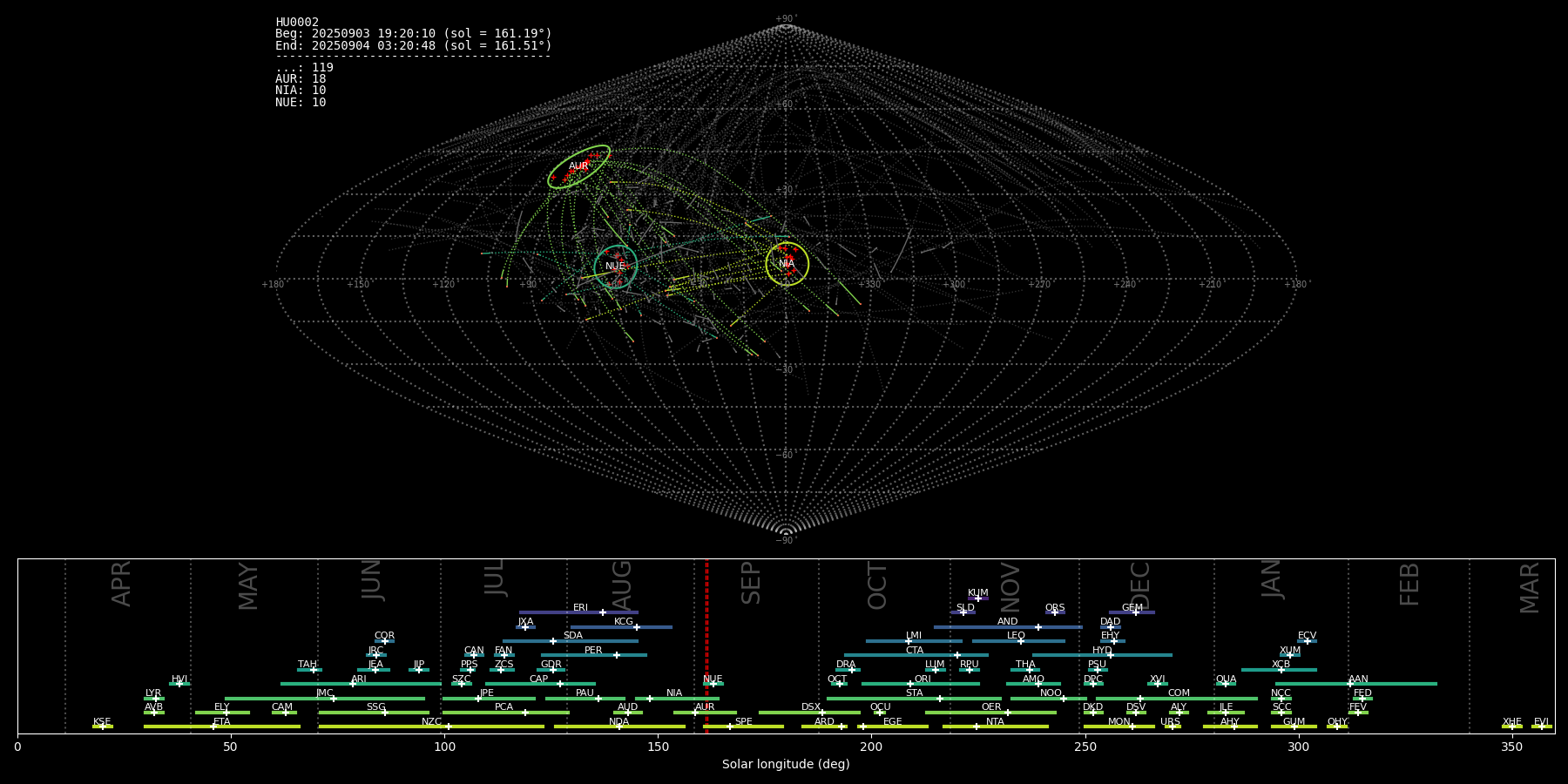Click the red dashed current solar longitude line
Viewport: 1568px width, 784px height.
[x=706, y=645]
